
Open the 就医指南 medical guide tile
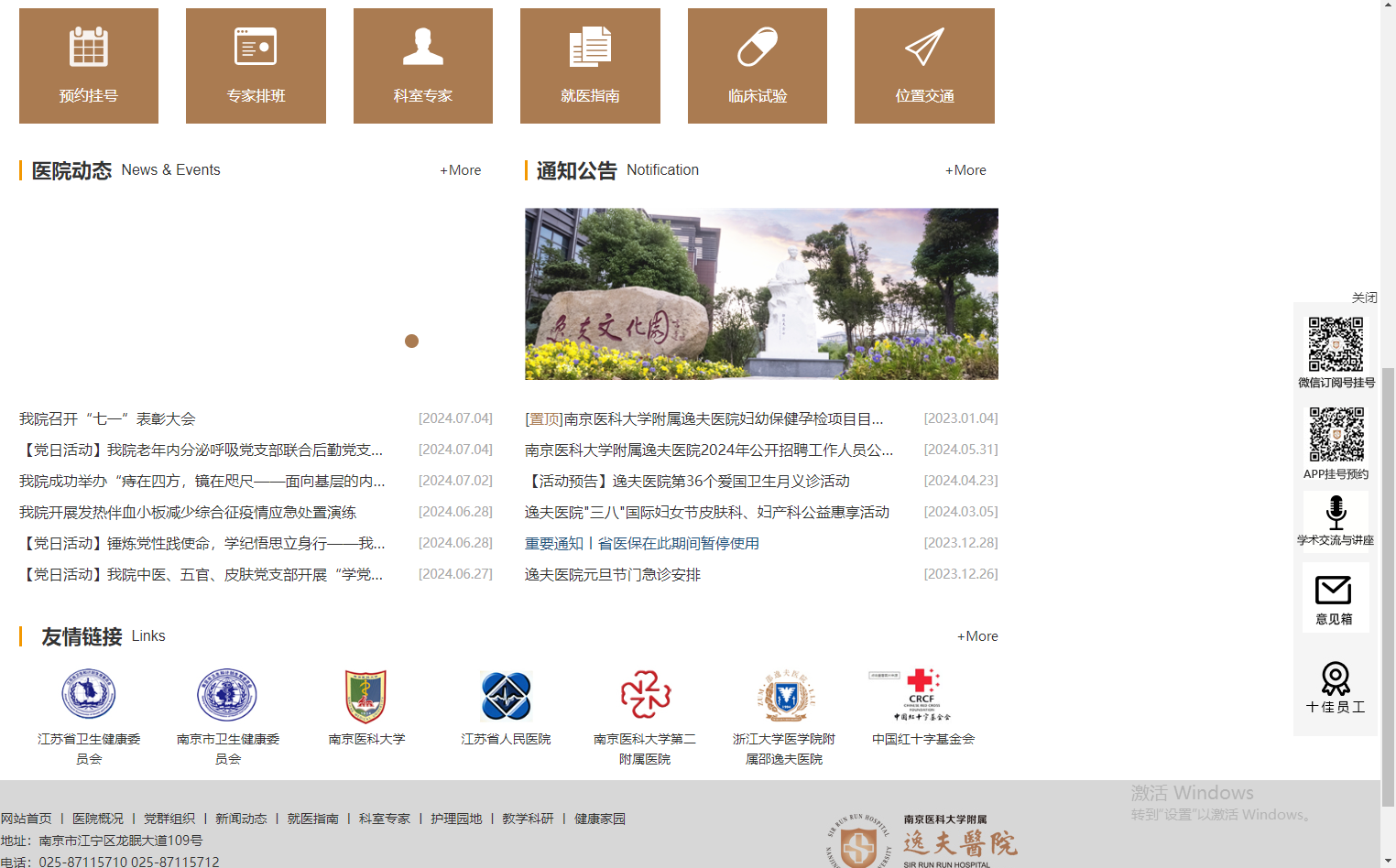coord(590,66)
